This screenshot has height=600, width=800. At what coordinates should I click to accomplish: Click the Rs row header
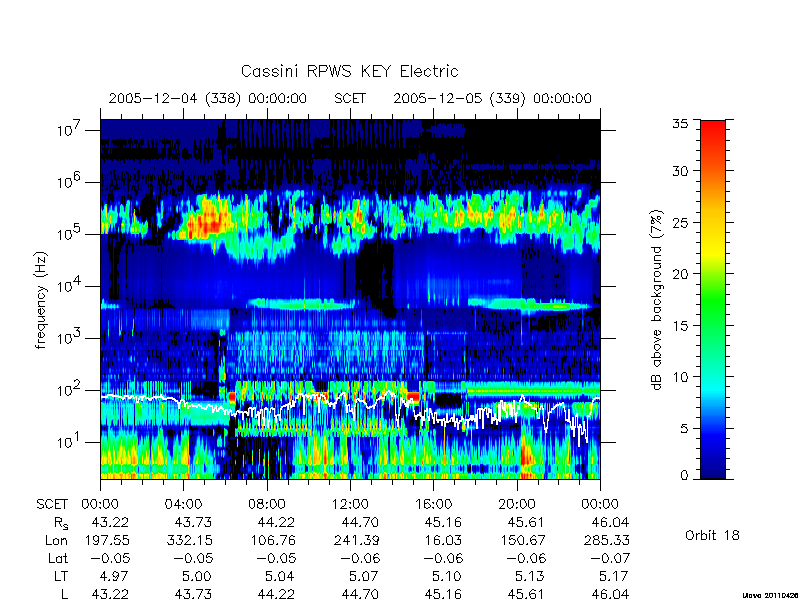click(61, 523)
